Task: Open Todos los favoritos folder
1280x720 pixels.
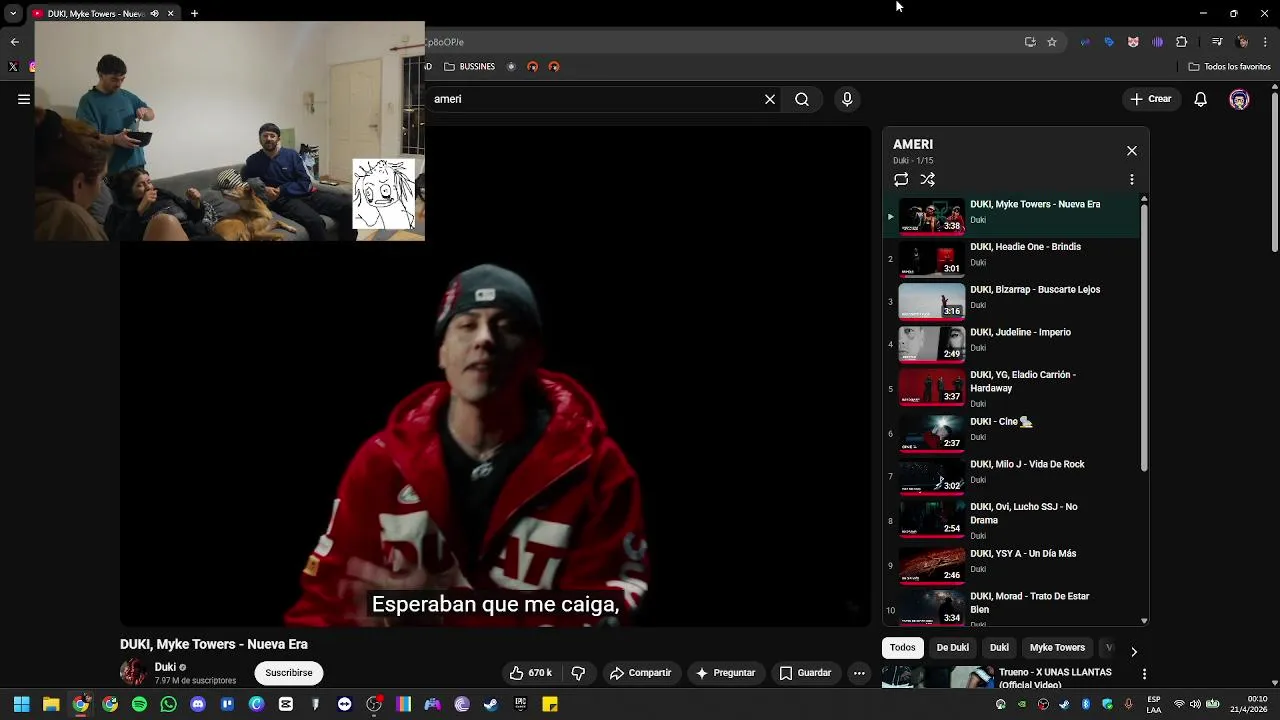Action: [x=1229, y=67]
